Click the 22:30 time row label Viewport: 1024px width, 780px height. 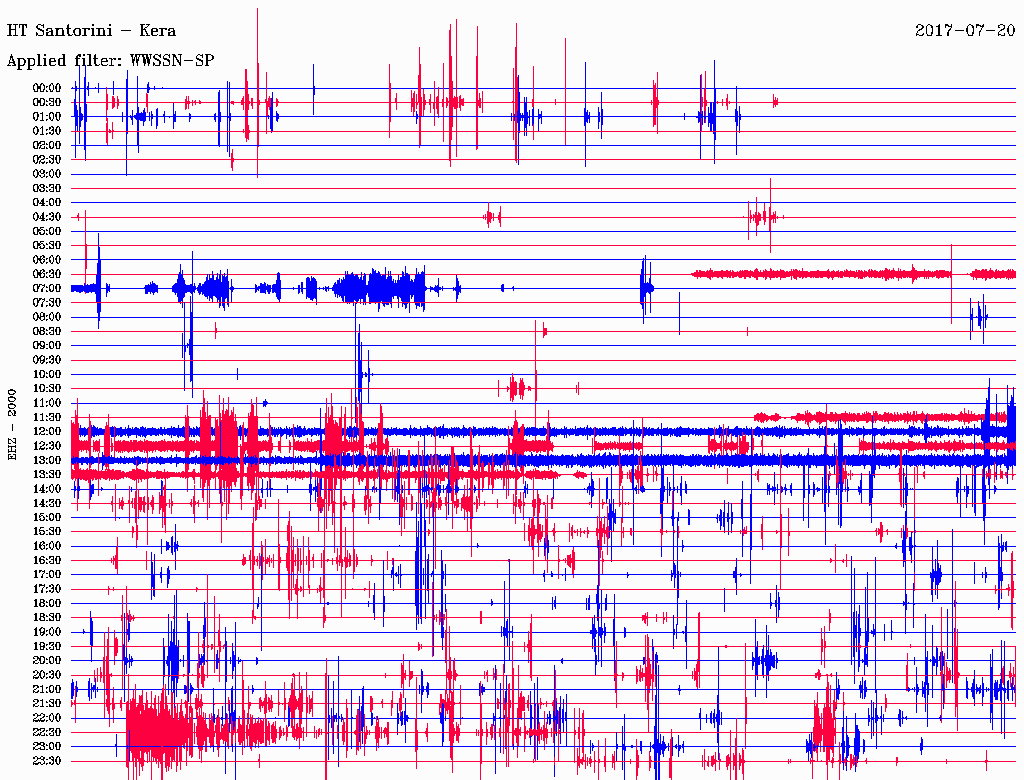[47, 732]
